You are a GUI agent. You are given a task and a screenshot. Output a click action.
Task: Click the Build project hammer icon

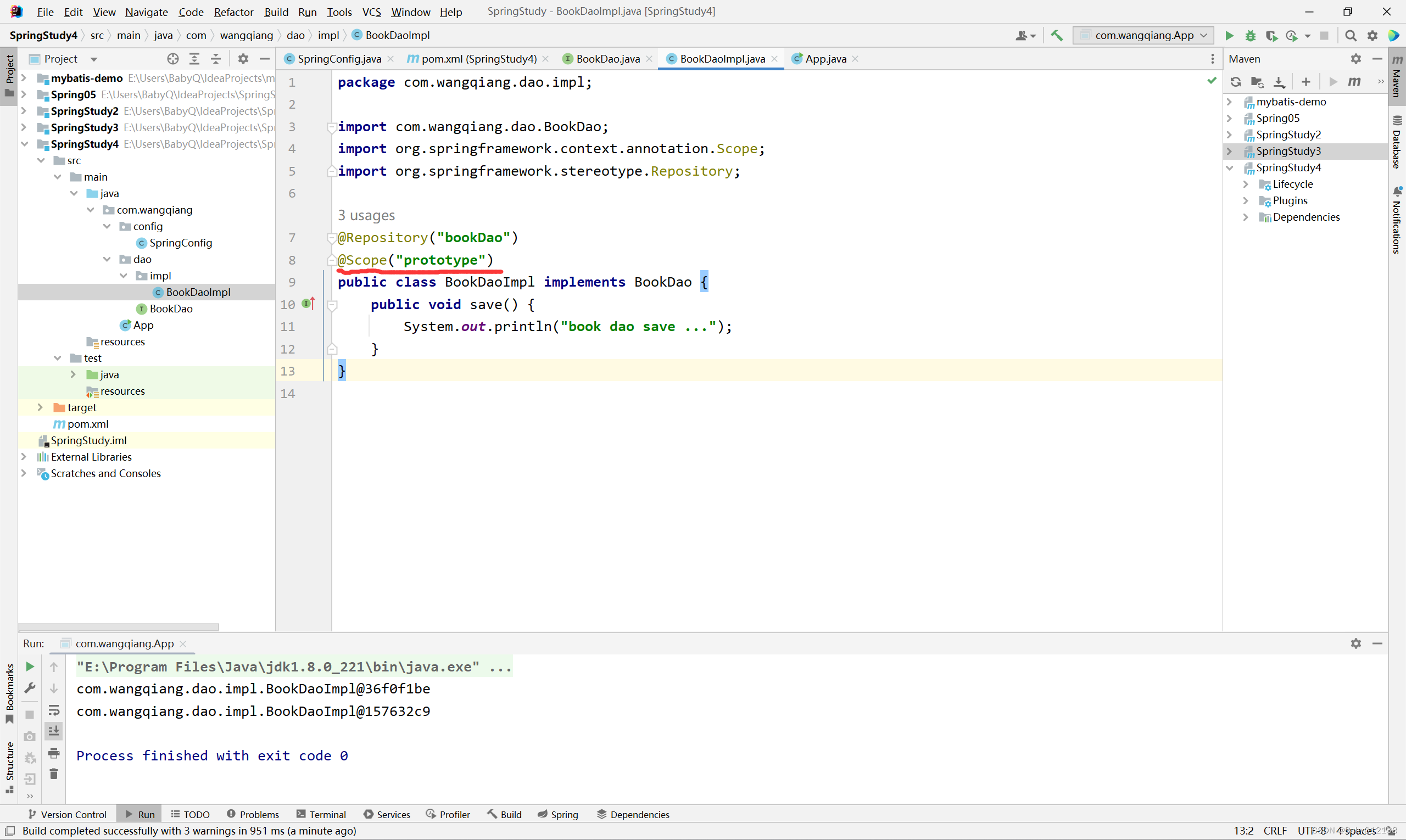(x=1057, y=36)
